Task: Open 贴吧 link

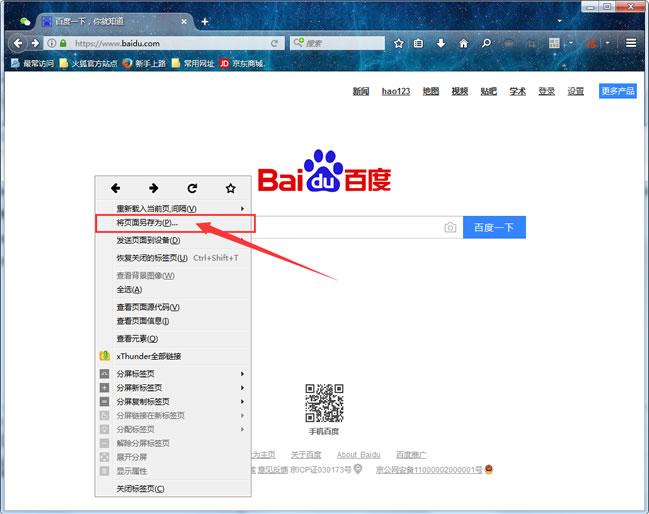Action: point(488,91)
